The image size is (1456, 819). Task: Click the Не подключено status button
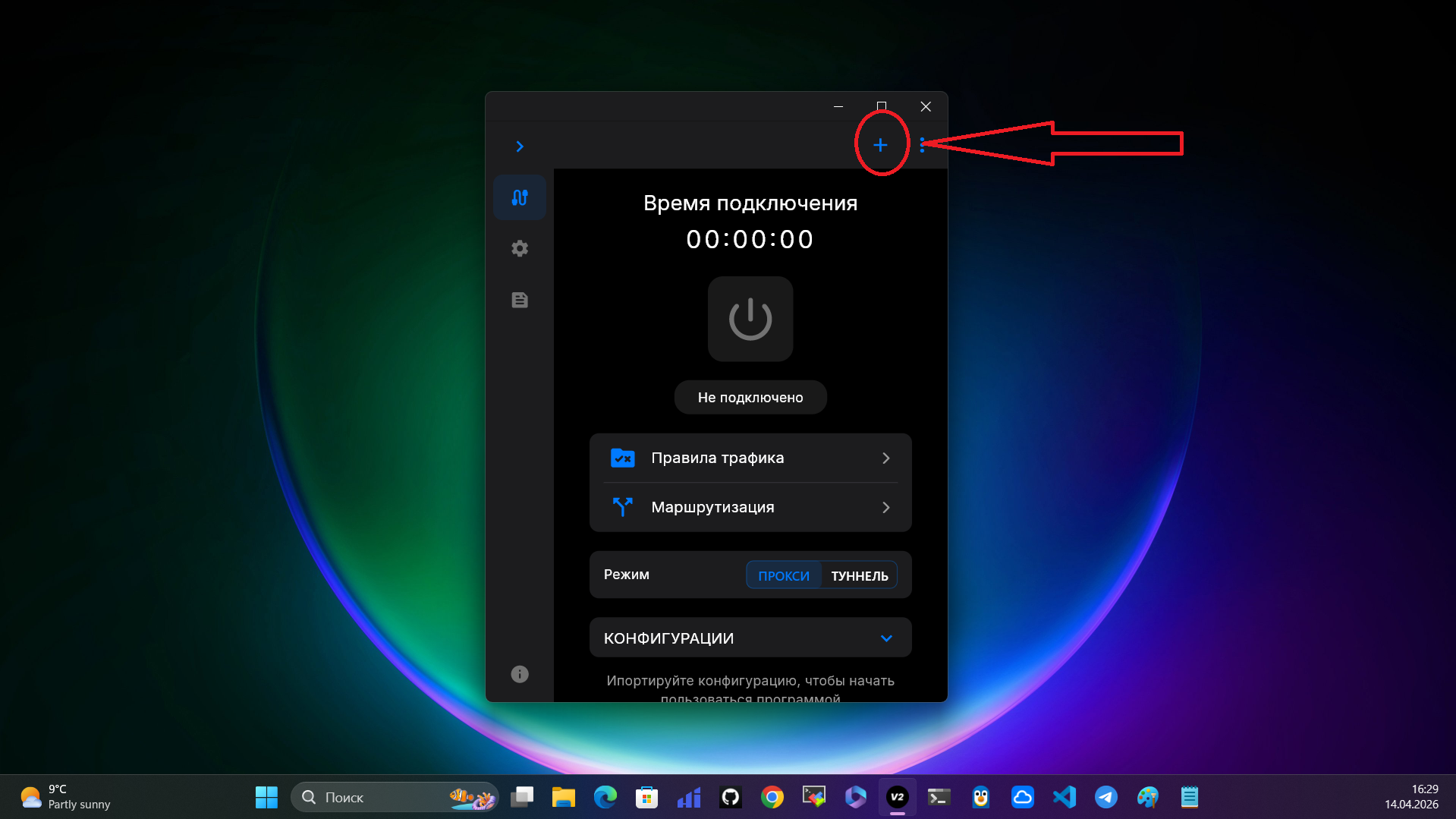pyautogui.click(x=750, y=396)
